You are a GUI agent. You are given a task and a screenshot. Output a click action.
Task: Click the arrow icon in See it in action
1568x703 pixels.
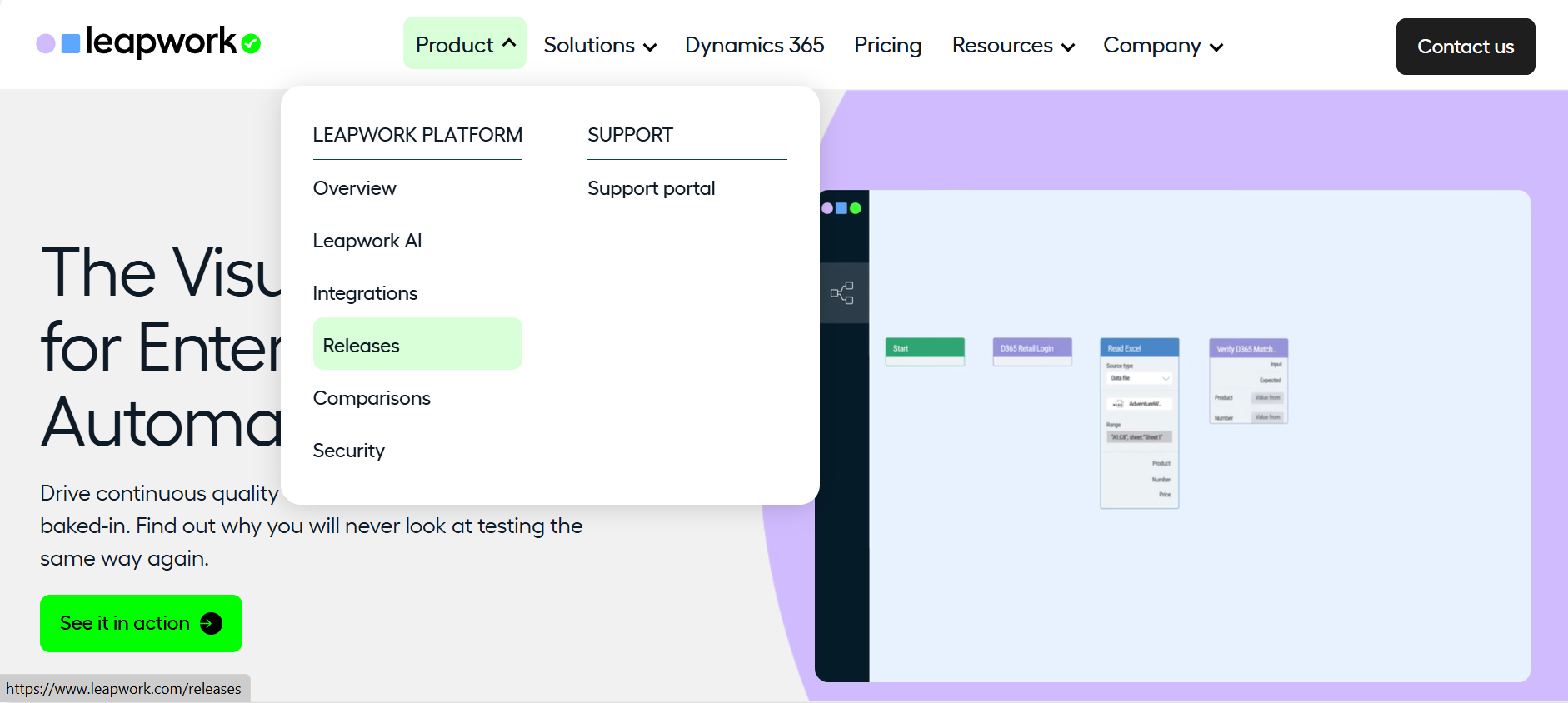tap(212, 624)
